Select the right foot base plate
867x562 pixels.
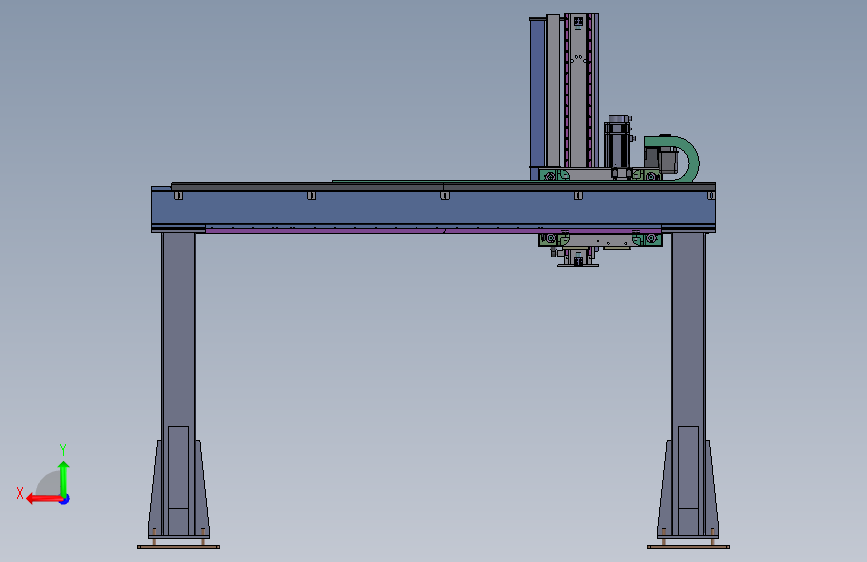click(688, 547)
